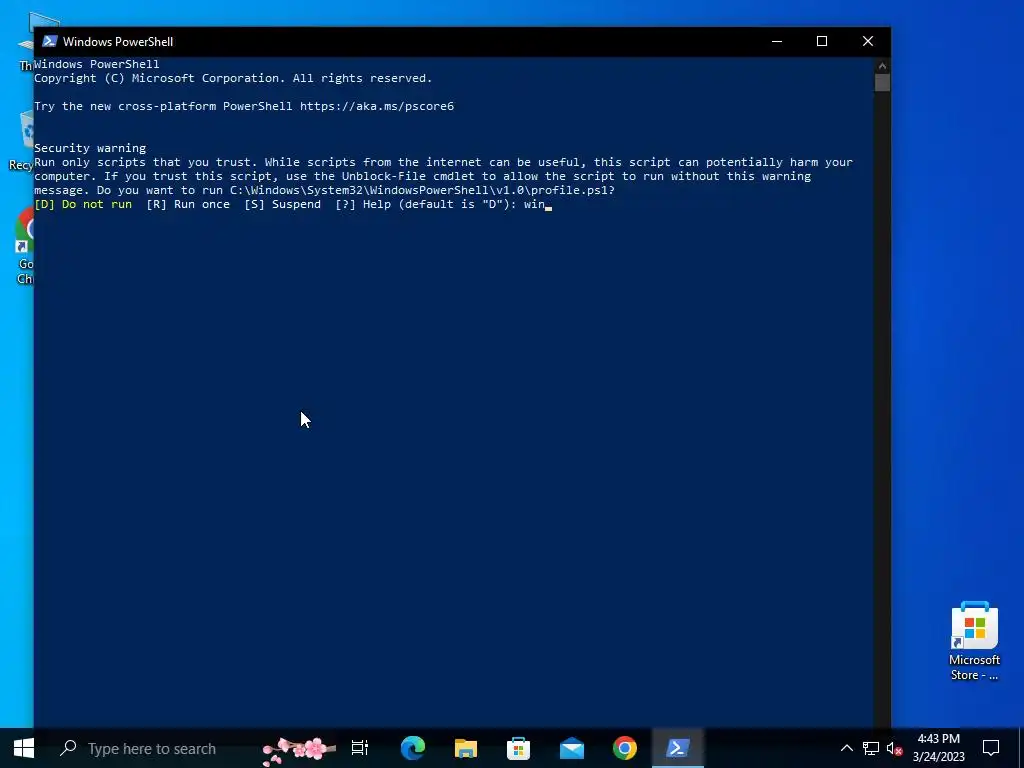
Task: Click the PowerShell scrollbar up arrow
Action: coord(882,65)
